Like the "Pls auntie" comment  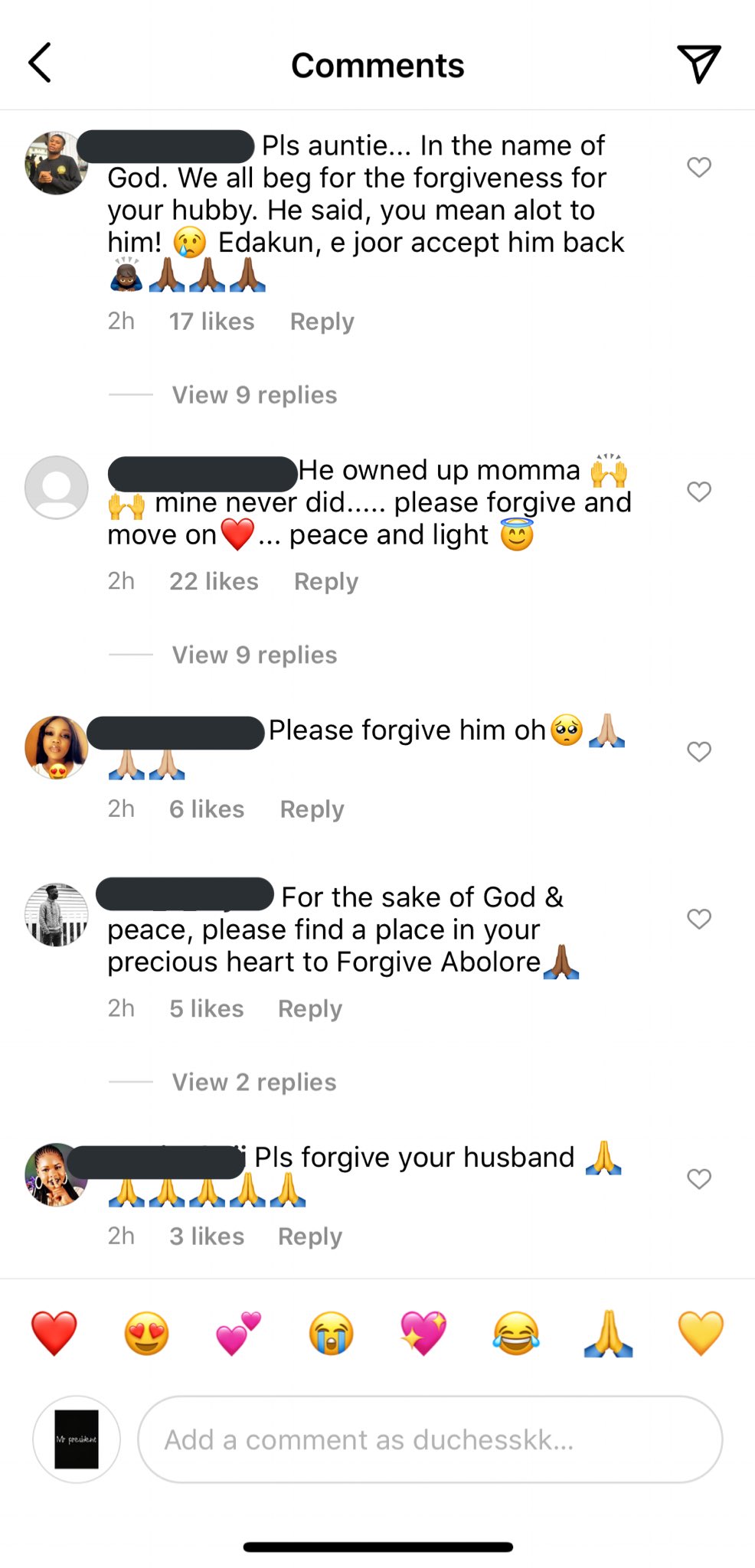coord(698,167)
